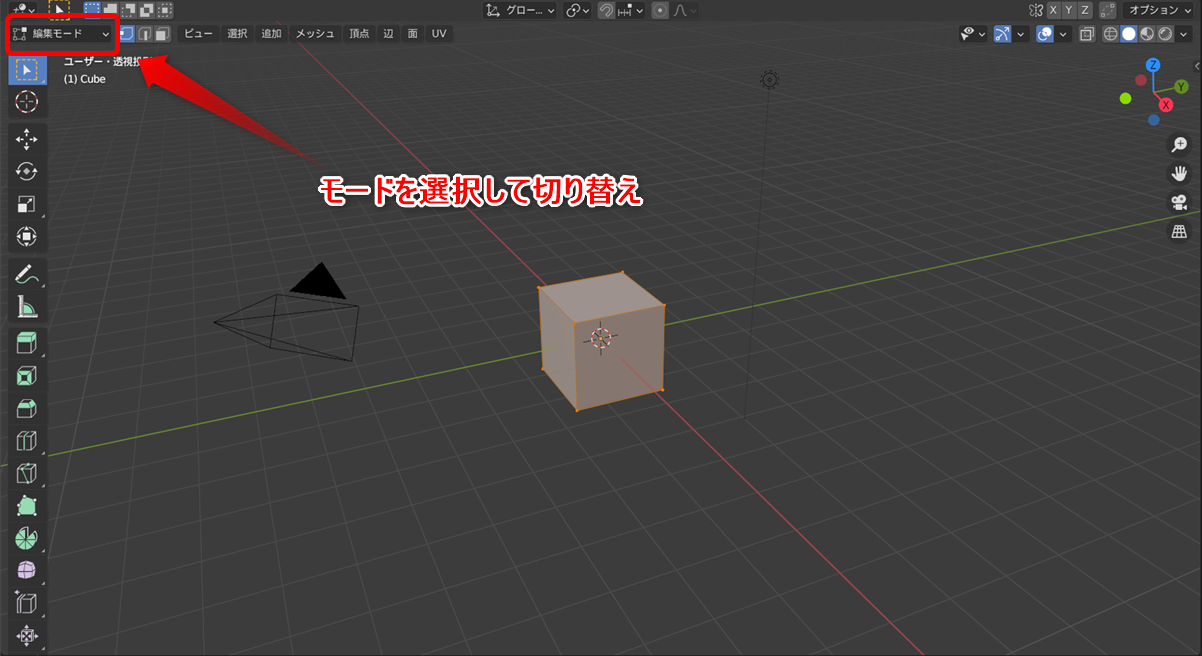Toggle Z axis mesh symmetry
Viewport: 1202px width, 656px height.
[1085, 10]
